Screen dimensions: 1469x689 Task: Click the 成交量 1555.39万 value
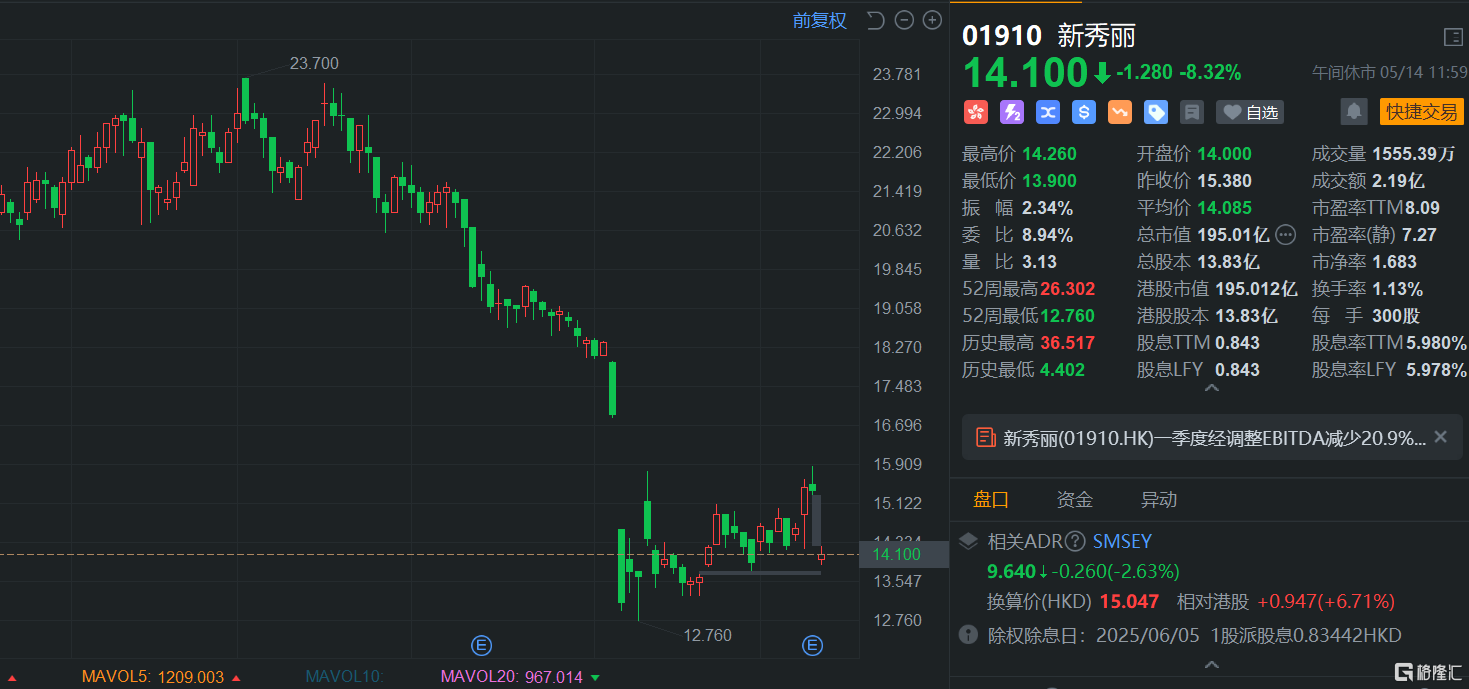pos(1414,154)
